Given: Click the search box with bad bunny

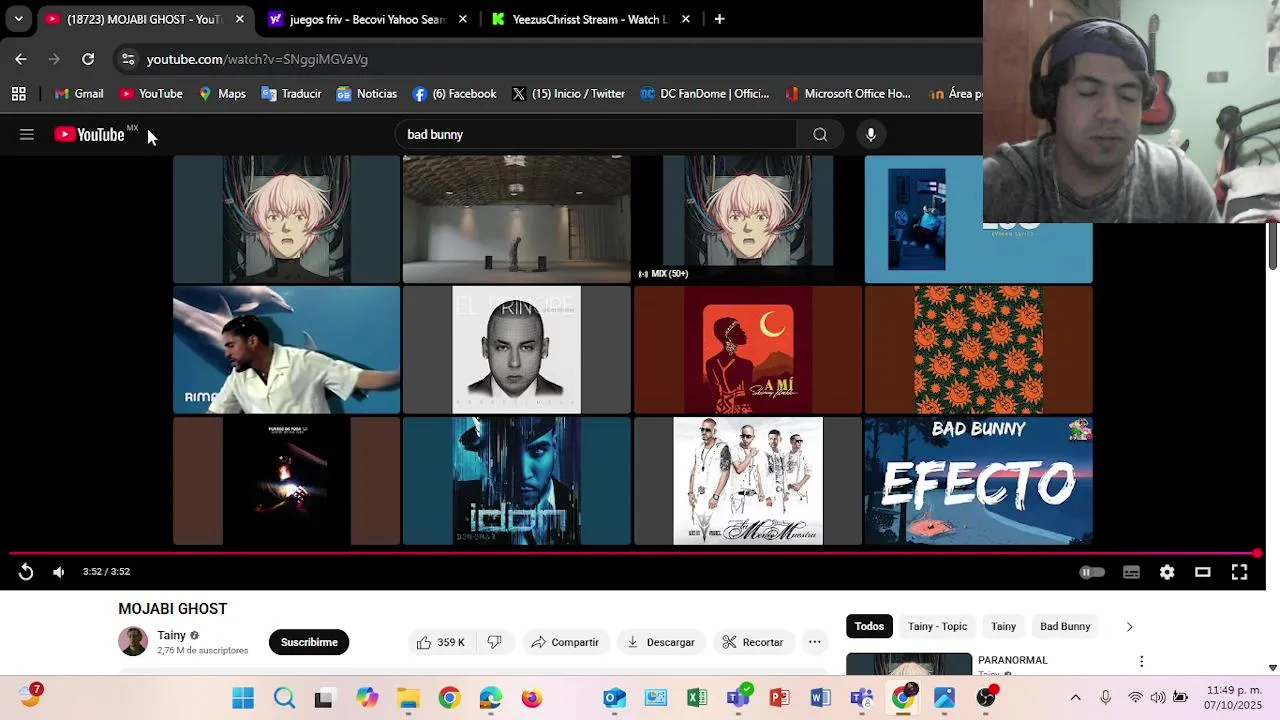Looking at the screenshot, I should pyautogui.click(x=596, y=134).
